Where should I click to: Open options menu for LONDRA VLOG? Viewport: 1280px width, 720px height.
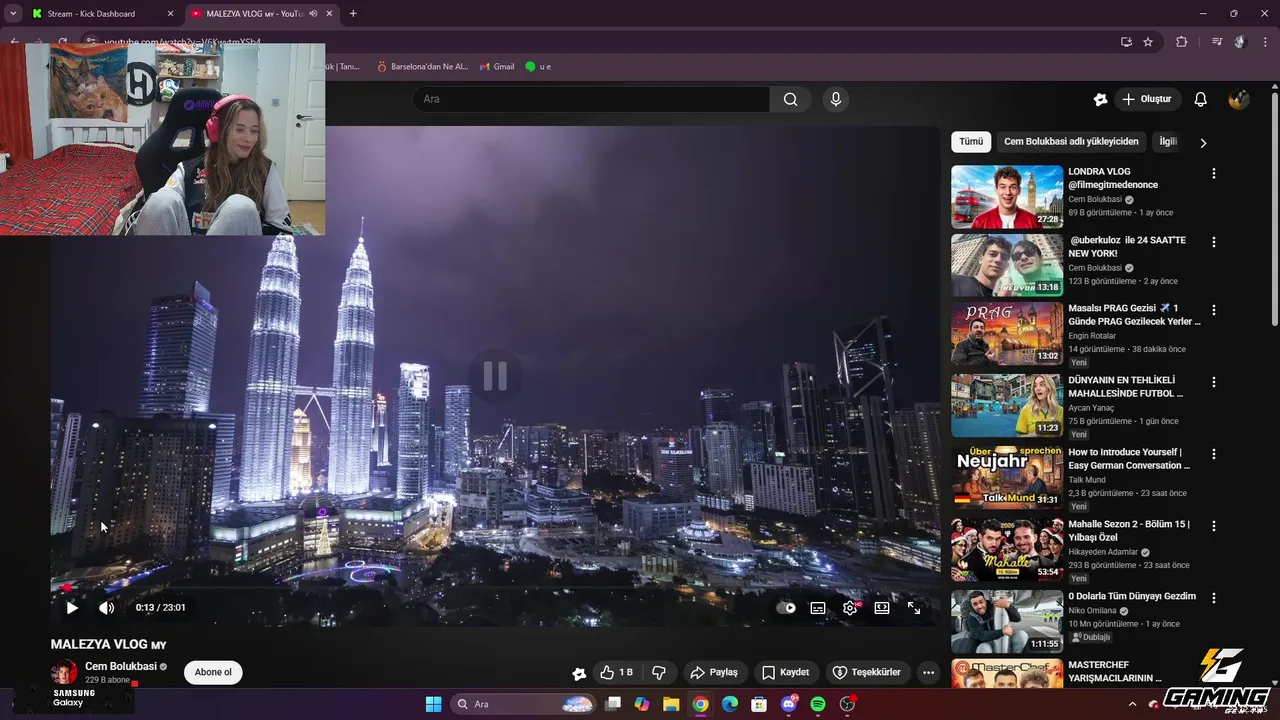[x=1214, y=173]
